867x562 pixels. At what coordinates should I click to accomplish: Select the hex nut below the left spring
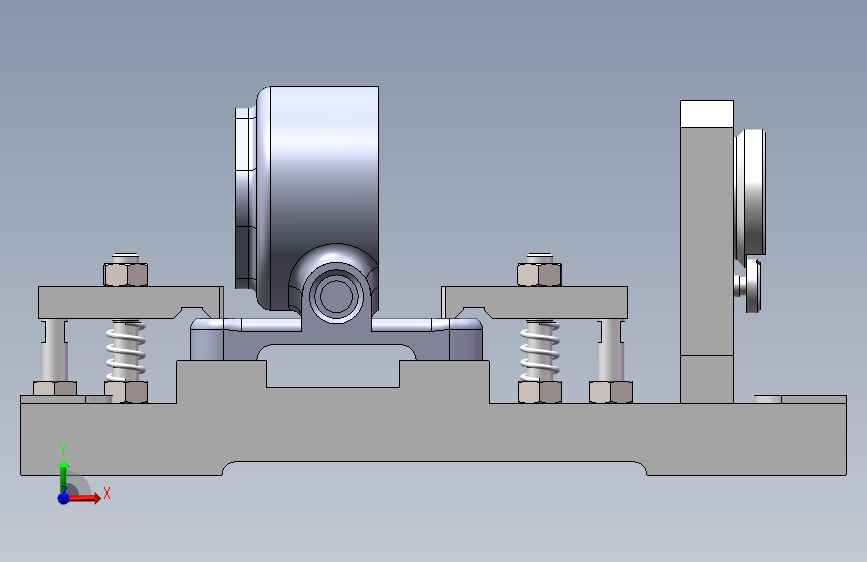coord(126,392)
